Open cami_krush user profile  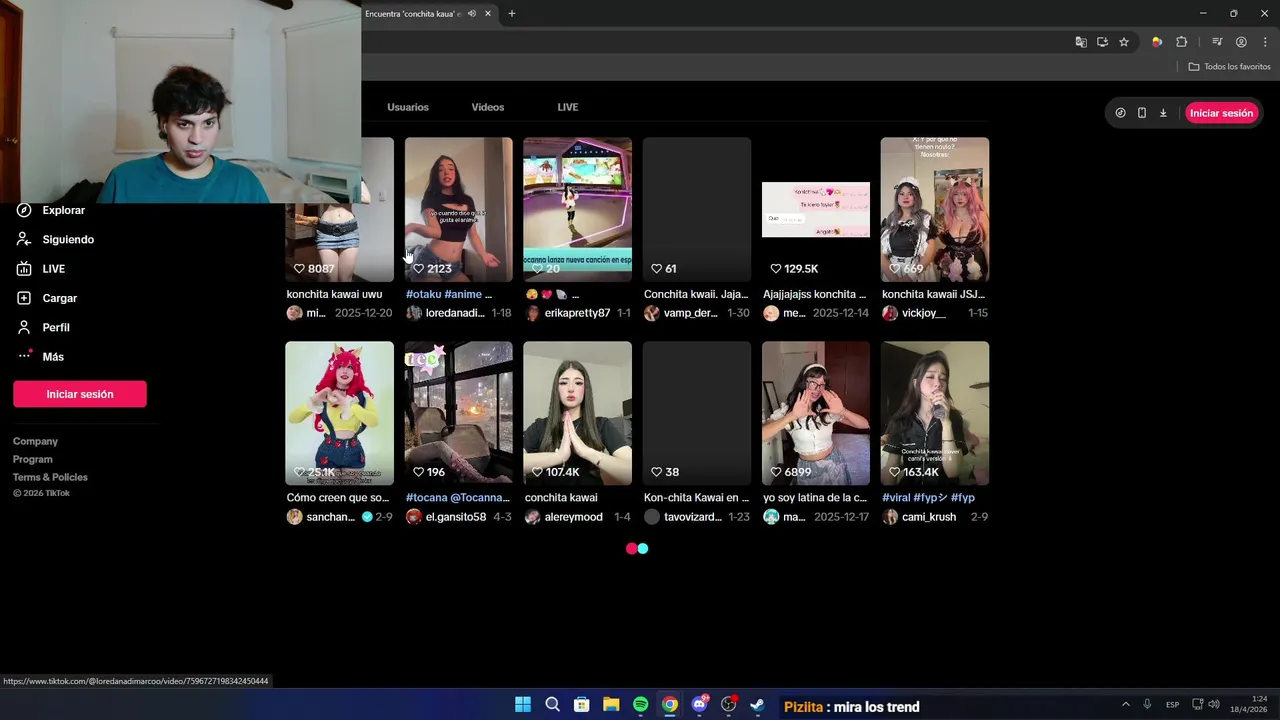(929, 517)
